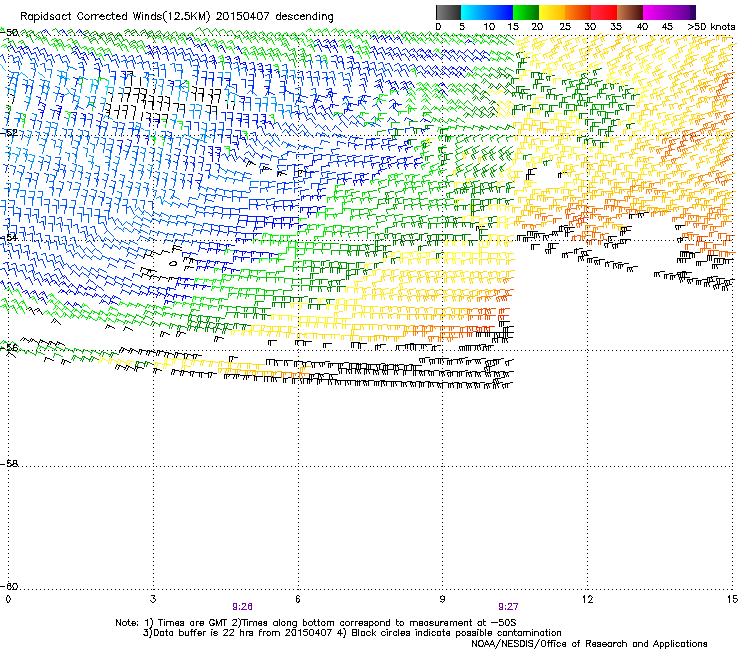This screenshot has width=740, height=650.
Task: Click the red 30-35 knots legend segment
Action: coord(604,12)
